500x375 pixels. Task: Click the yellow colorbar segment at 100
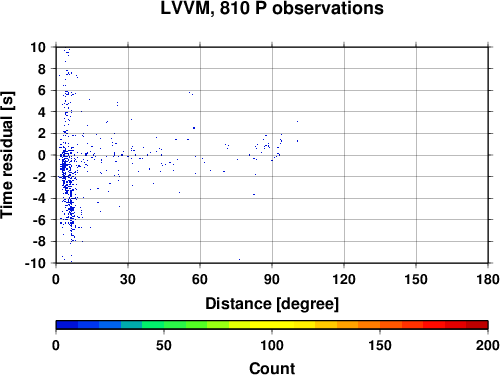(x=272, y=325)
